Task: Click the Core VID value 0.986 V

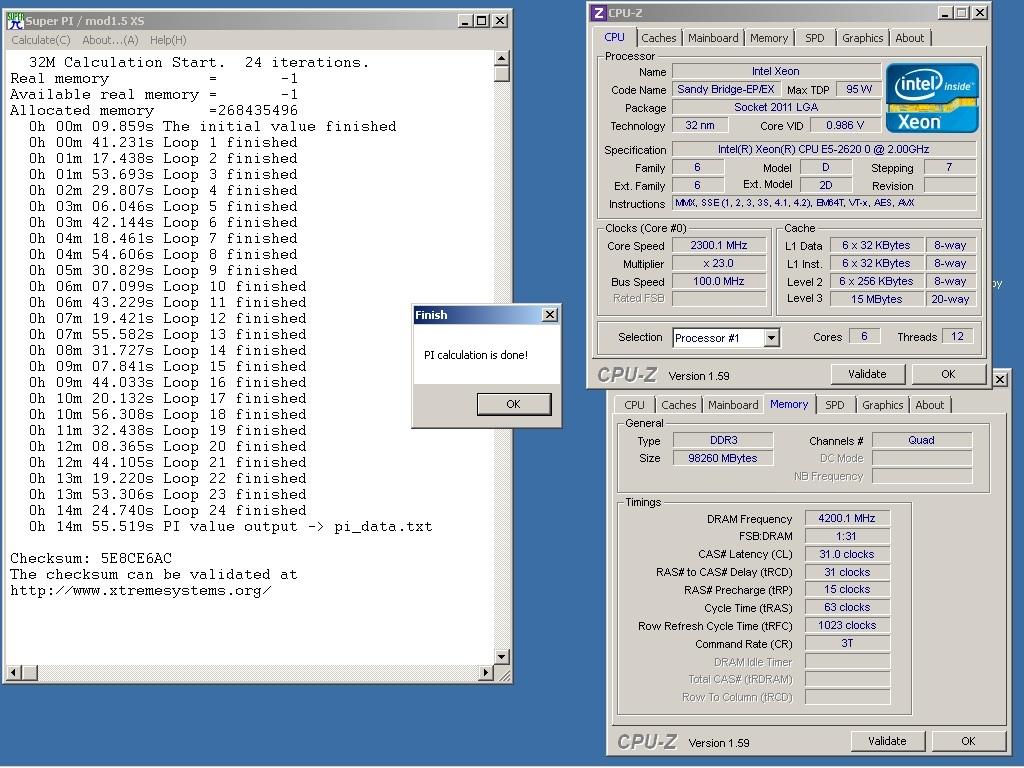Action: [845, 125]
